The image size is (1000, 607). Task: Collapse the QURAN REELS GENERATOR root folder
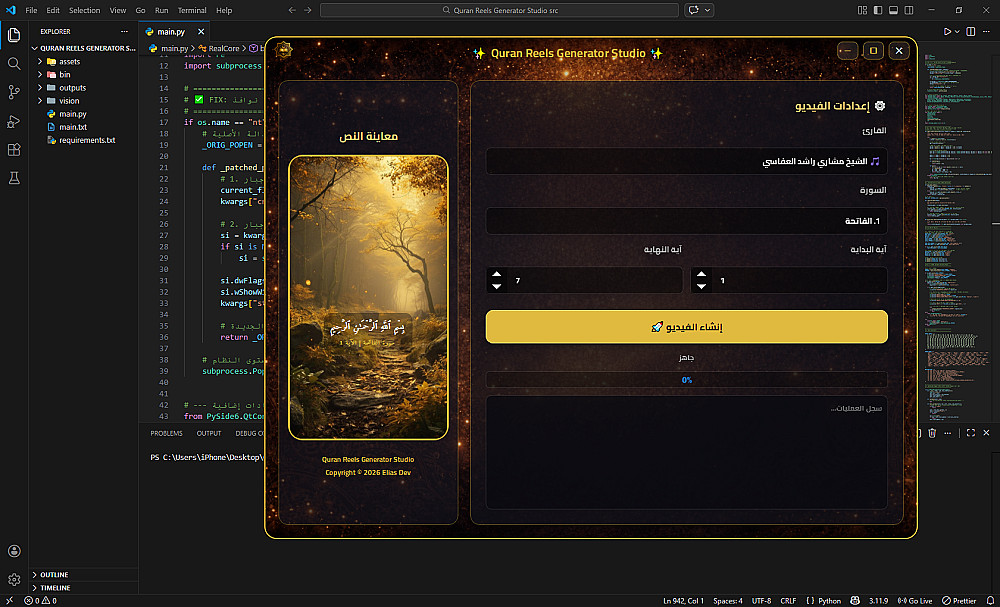pos(83,48)
